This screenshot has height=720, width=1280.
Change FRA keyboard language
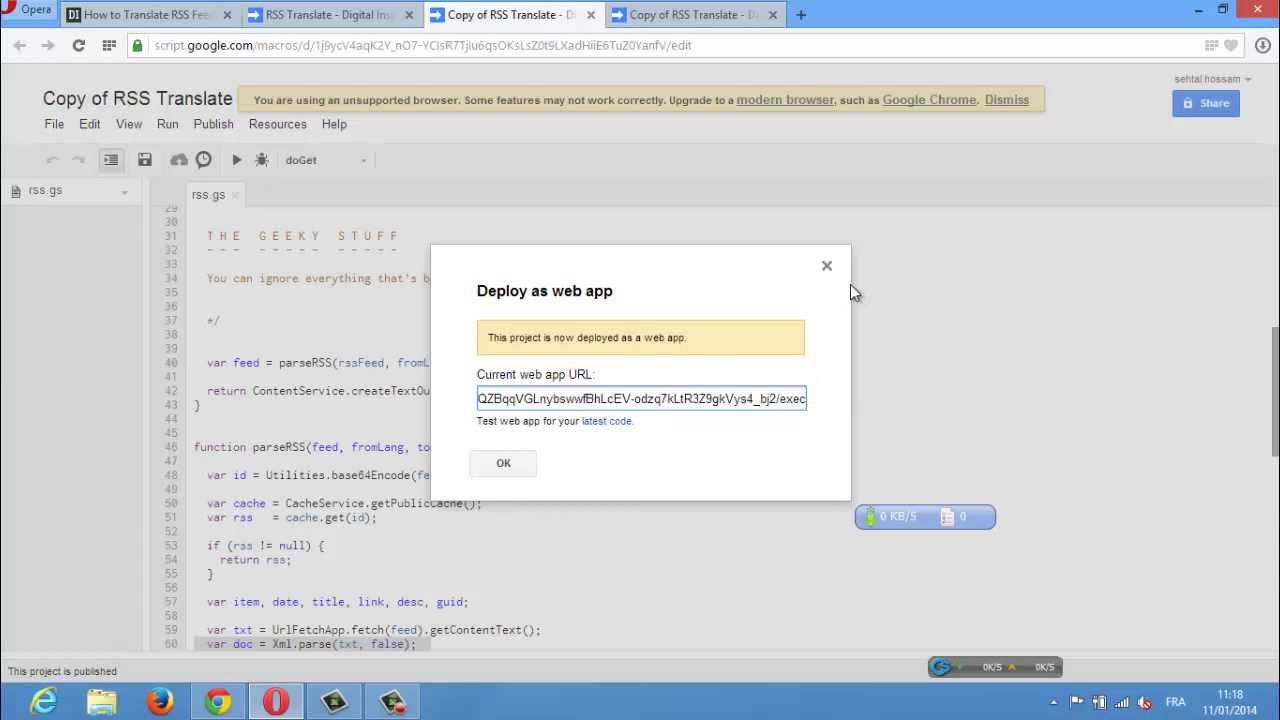1175,702
